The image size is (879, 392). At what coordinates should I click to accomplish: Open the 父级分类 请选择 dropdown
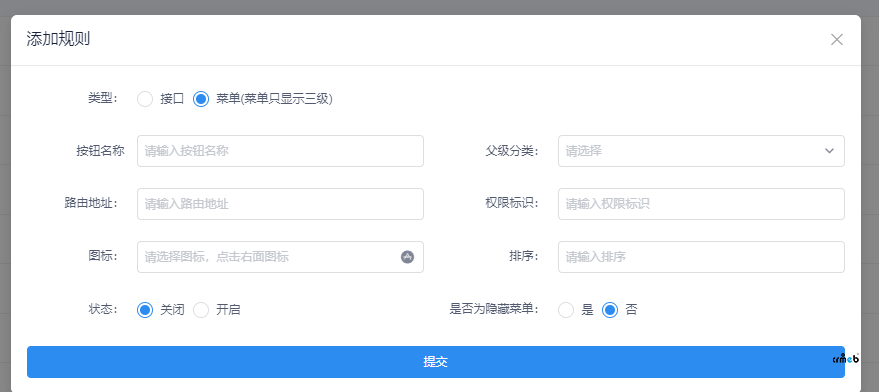[701, 151]
